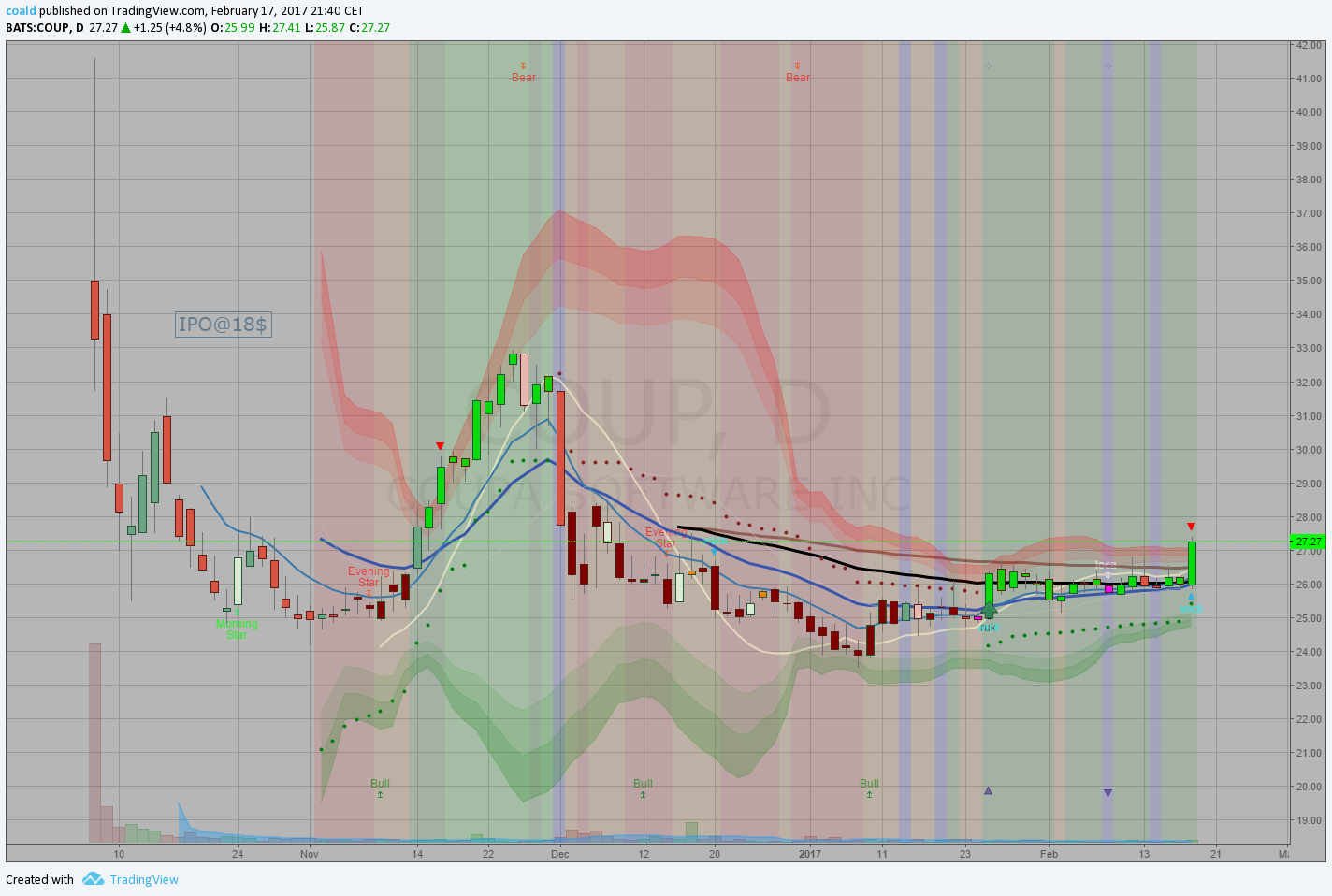The image size is (1332, 896).
Task: Click the 13 date label on time axis
Action: [1144, 854]
